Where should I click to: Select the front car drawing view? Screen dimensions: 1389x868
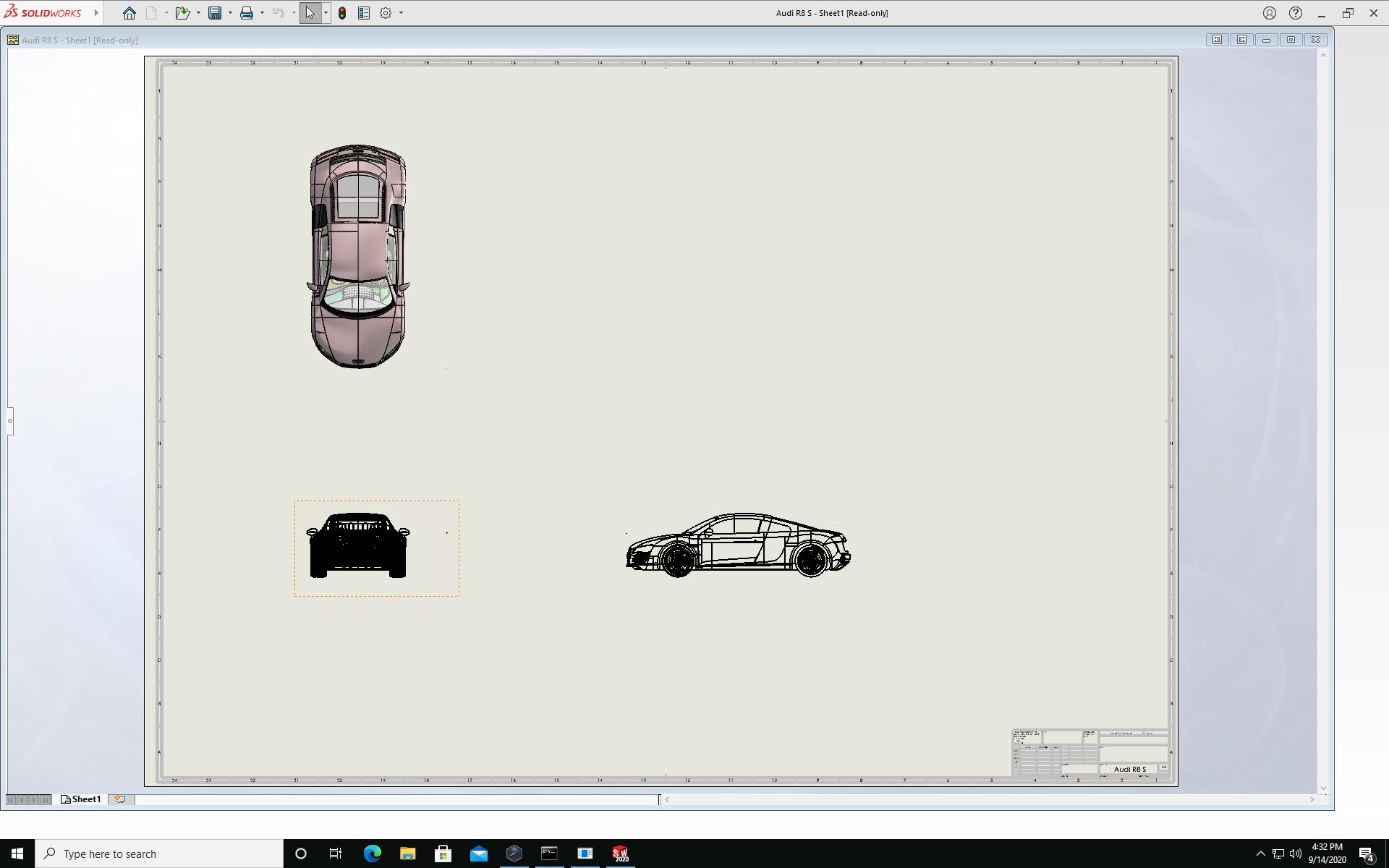(x=358, y=546)
